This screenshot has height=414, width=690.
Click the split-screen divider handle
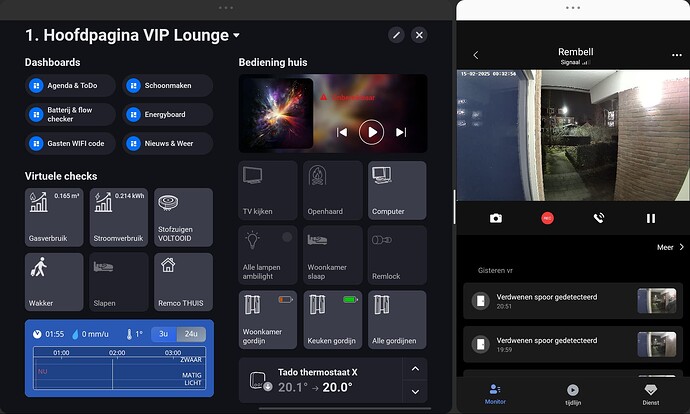tap(454, 207)
